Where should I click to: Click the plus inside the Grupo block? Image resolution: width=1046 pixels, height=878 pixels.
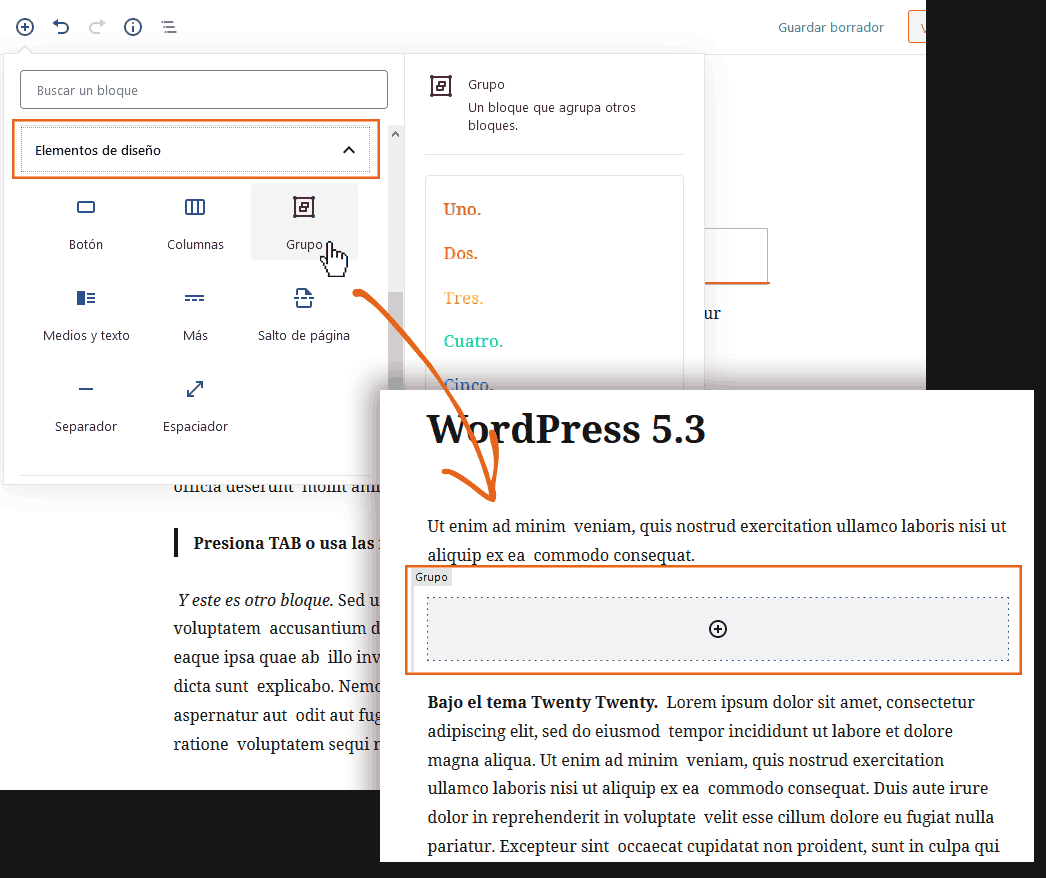(x=717, y=629)
